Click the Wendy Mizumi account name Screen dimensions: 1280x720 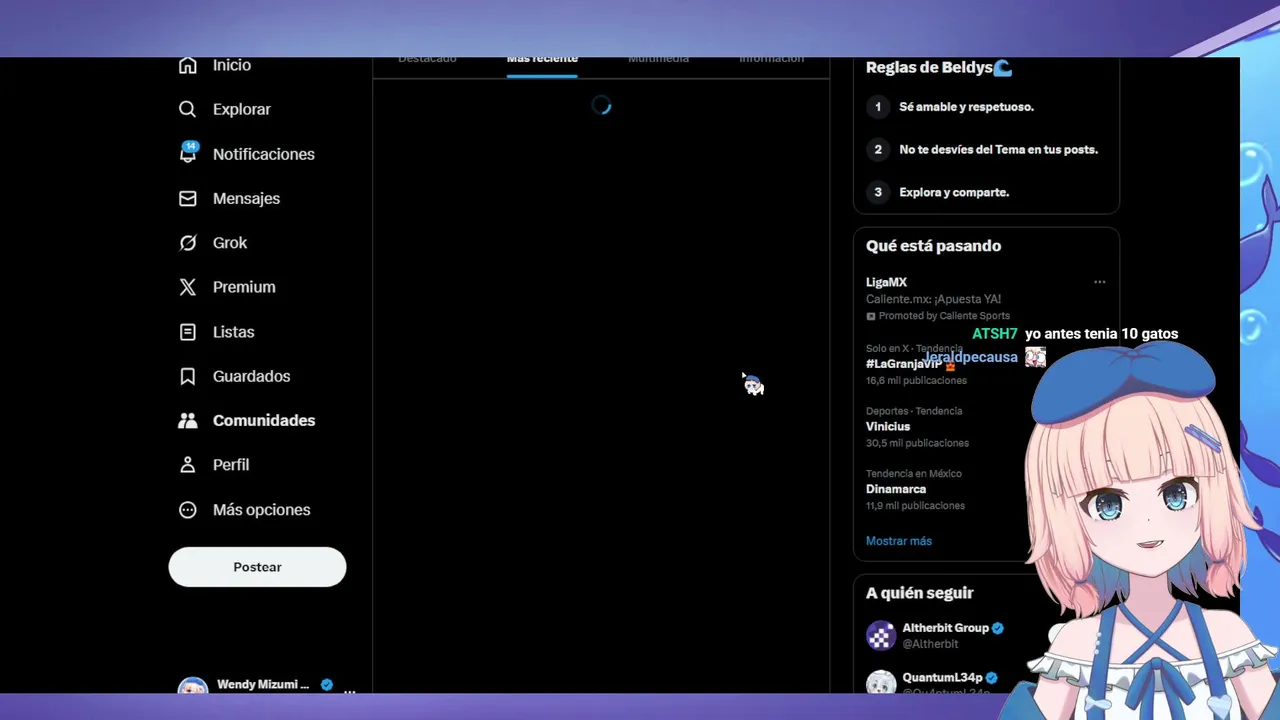pos(263,685)
